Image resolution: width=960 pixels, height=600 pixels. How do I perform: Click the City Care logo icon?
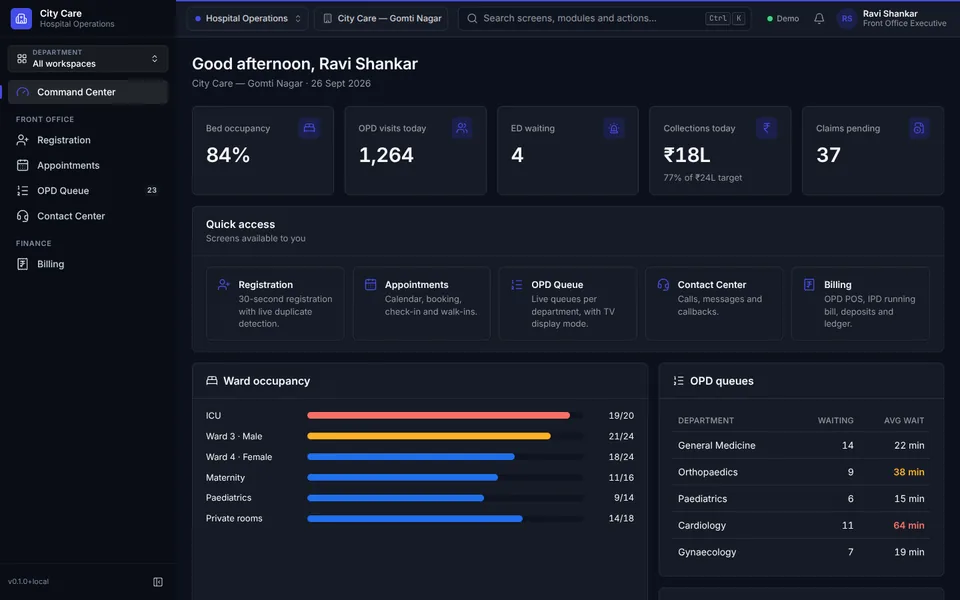point(21,18)
